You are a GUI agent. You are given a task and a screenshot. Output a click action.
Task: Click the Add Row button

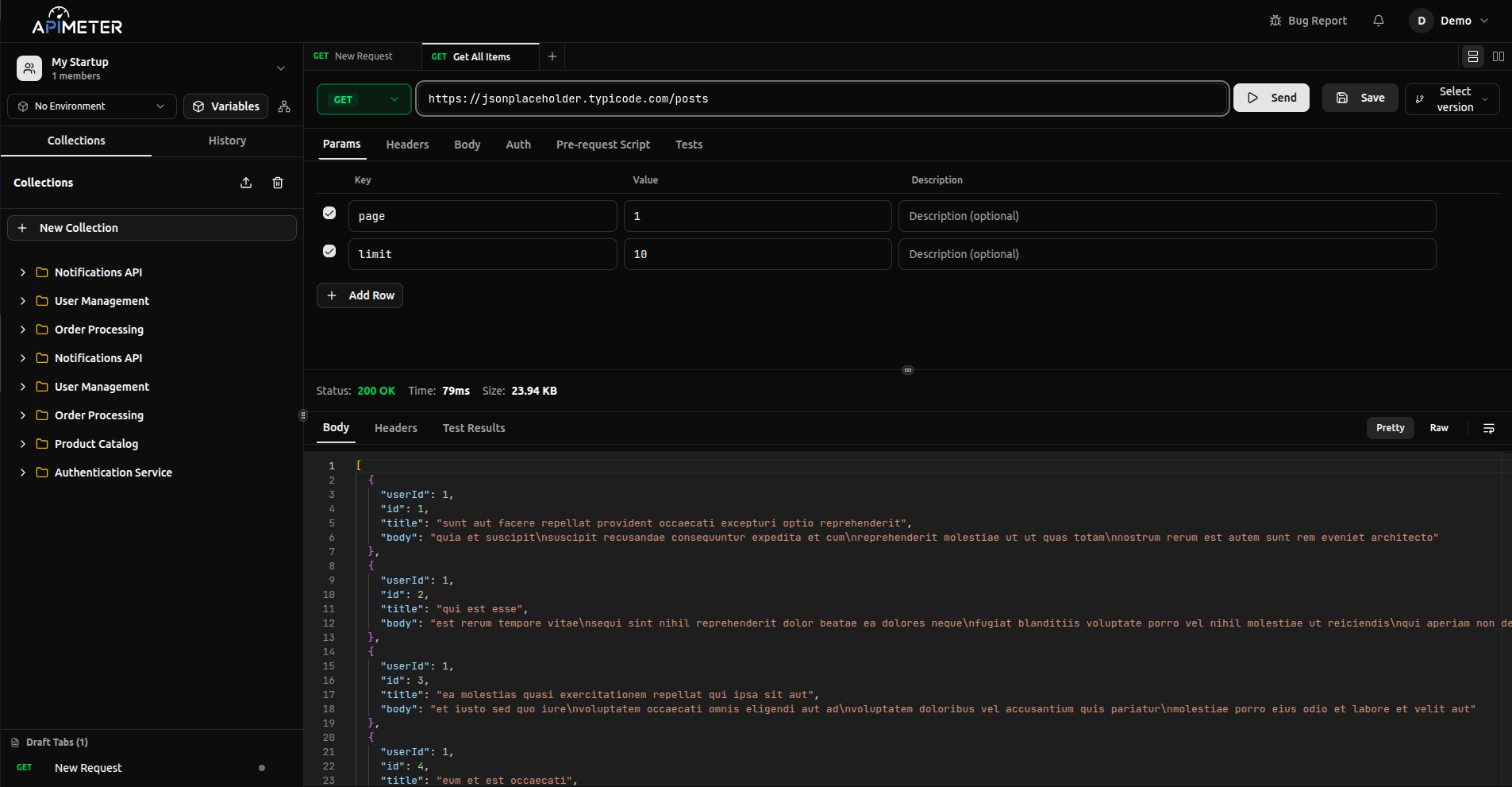click(x=360, y=295)
